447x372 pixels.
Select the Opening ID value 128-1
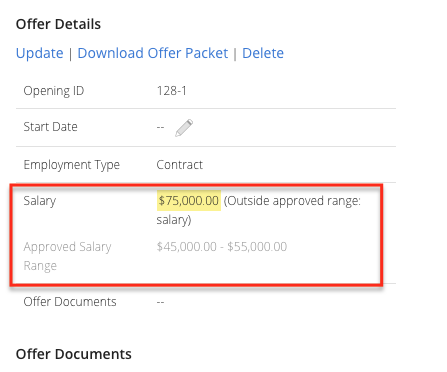171,91
